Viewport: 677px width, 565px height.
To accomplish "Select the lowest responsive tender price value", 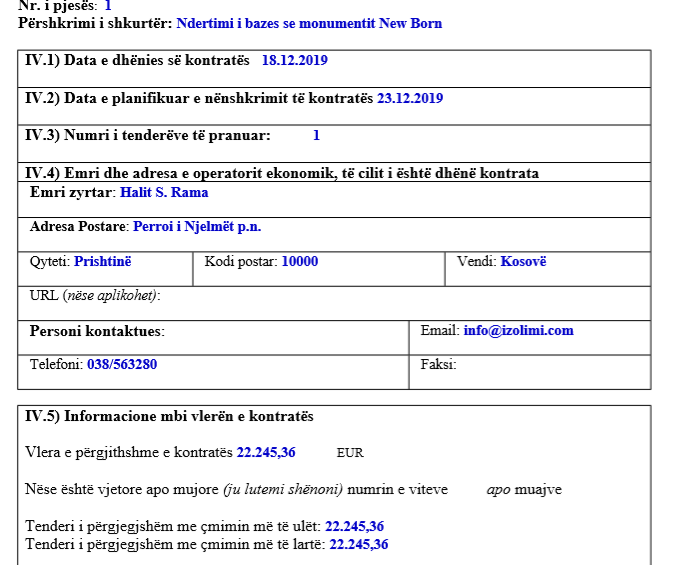I will click(354, 526).
